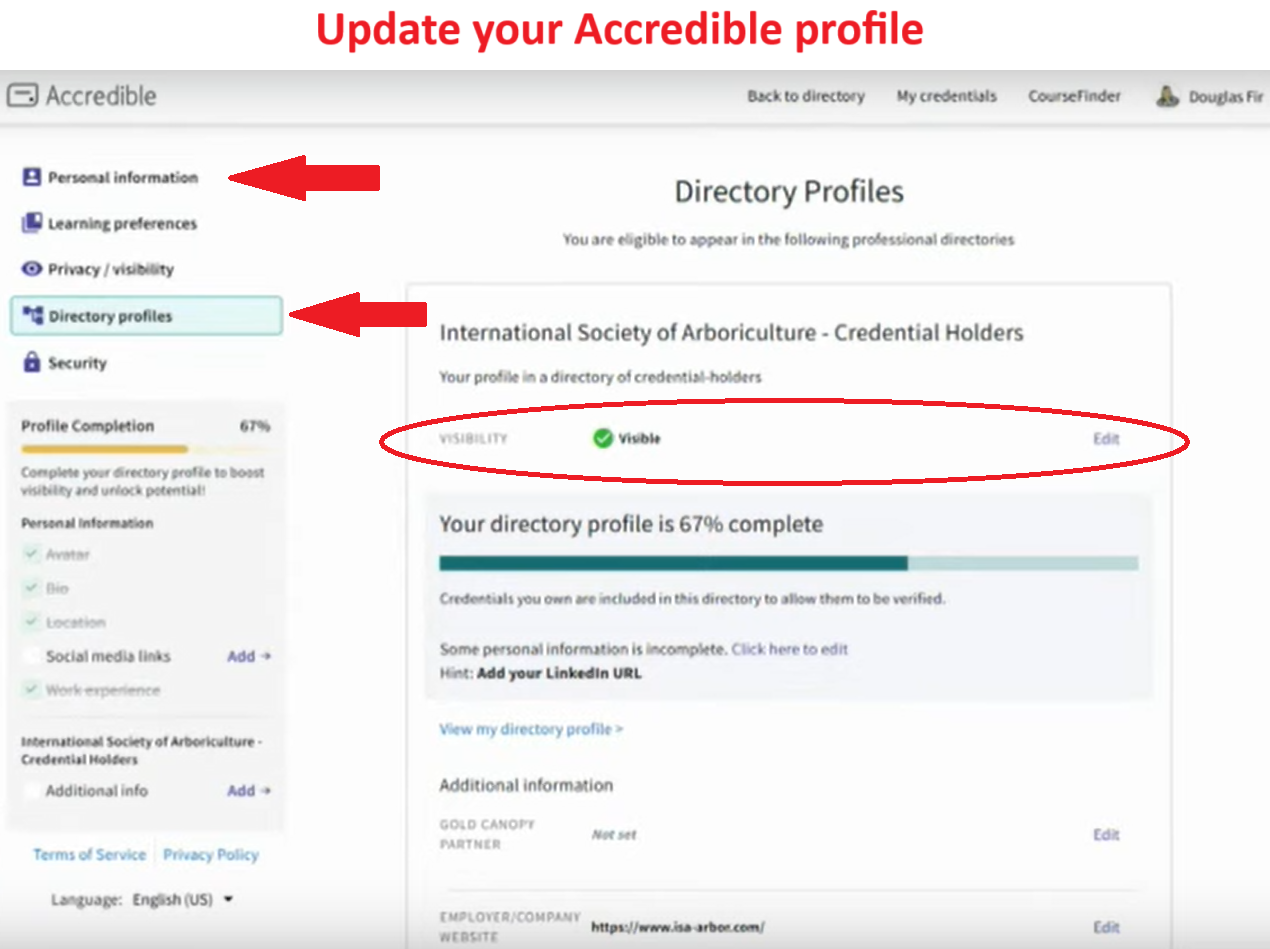
Task: Click the Accredible logo icon
Action: tap(23, 96)
